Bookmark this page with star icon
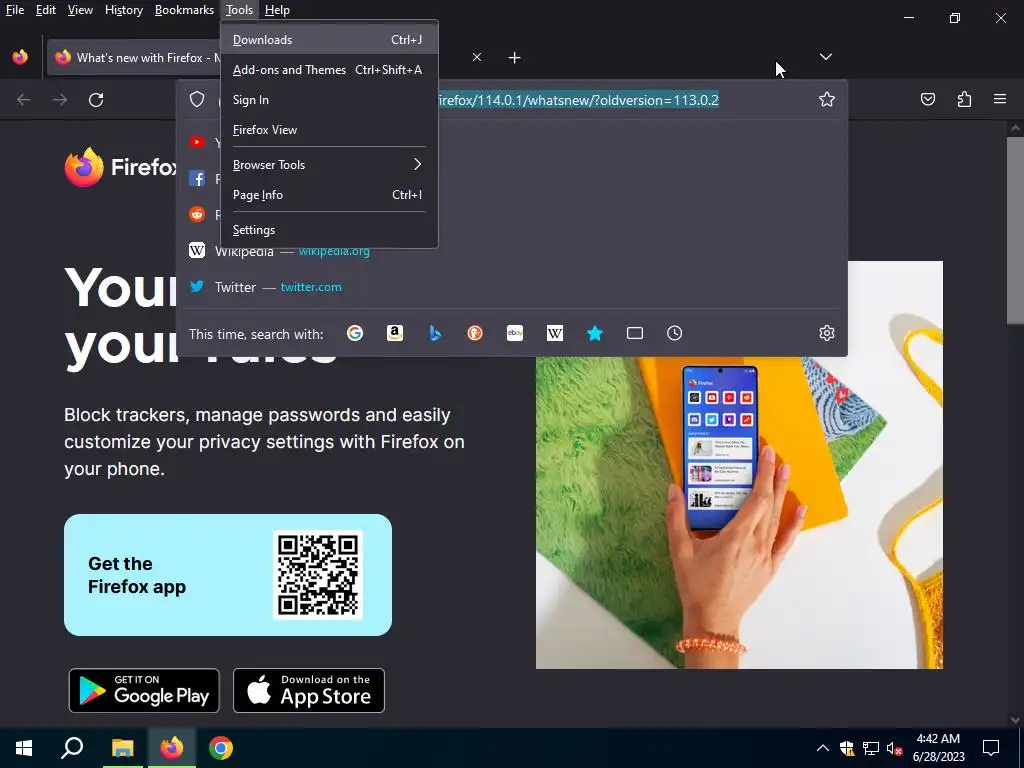The image size is (1024, 768). [827, 99]
